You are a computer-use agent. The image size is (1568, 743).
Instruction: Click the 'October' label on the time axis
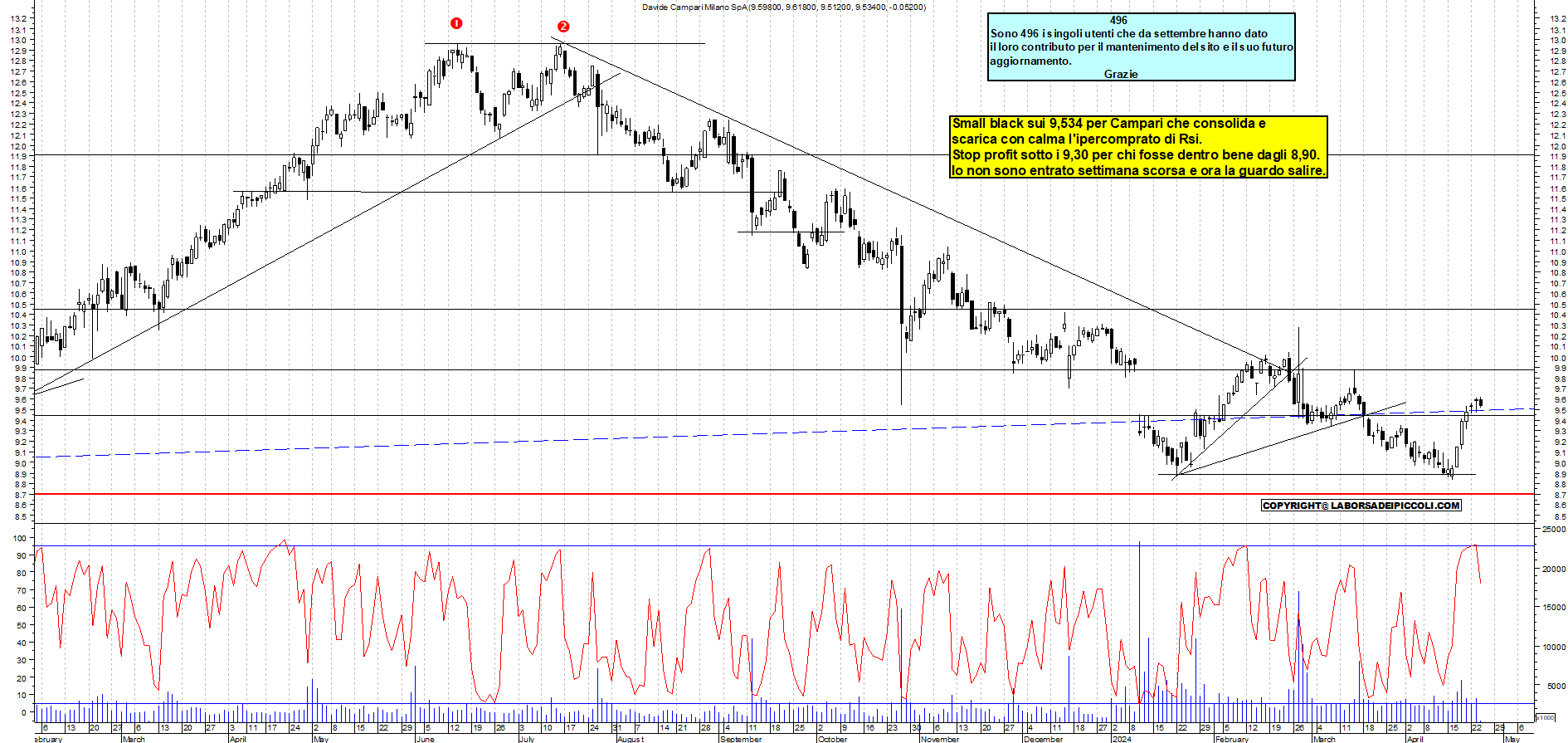point(832,739)
